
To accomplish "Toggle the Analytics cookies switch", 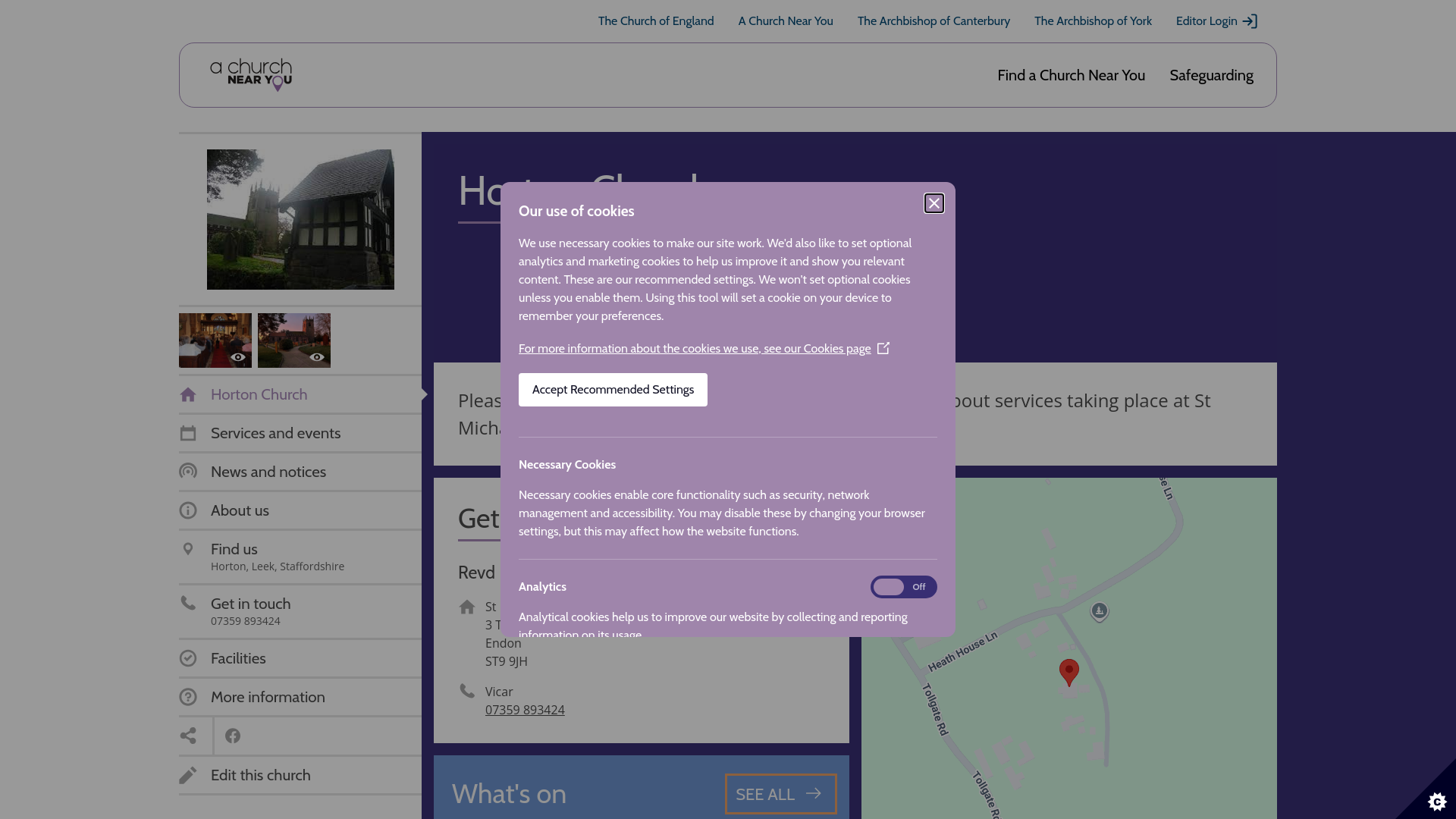I will [x=903, y=587].
